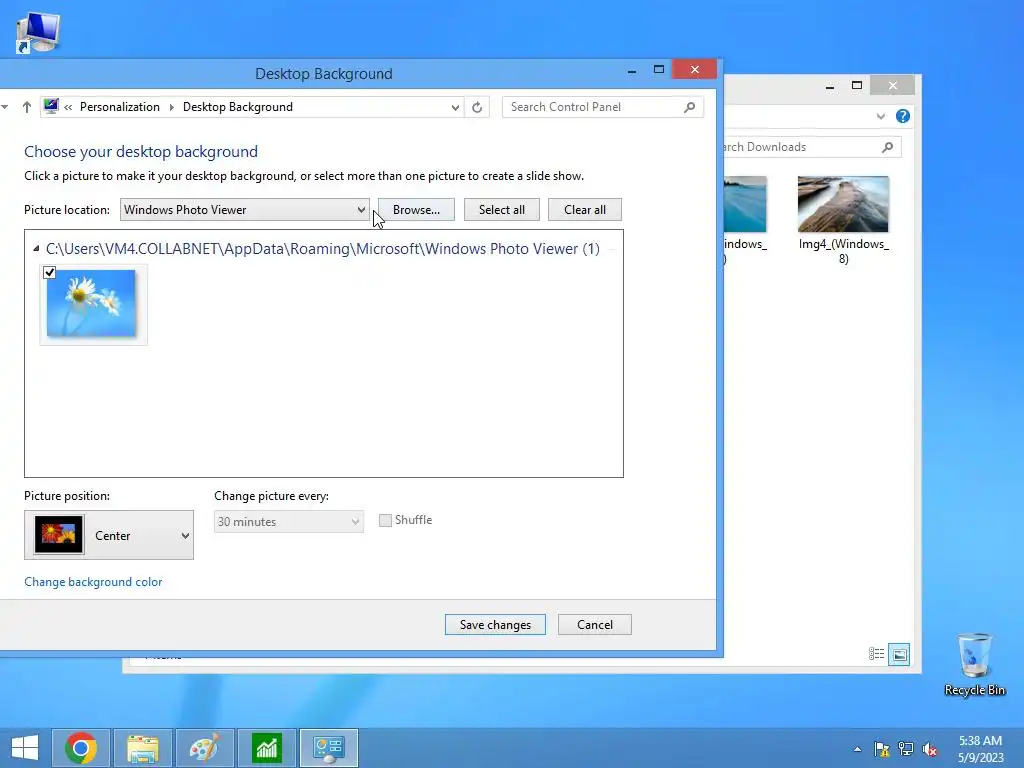Cancel the desktop background changes
Viewport: 1024px width, 768px height.
click(x=595, y=625)
